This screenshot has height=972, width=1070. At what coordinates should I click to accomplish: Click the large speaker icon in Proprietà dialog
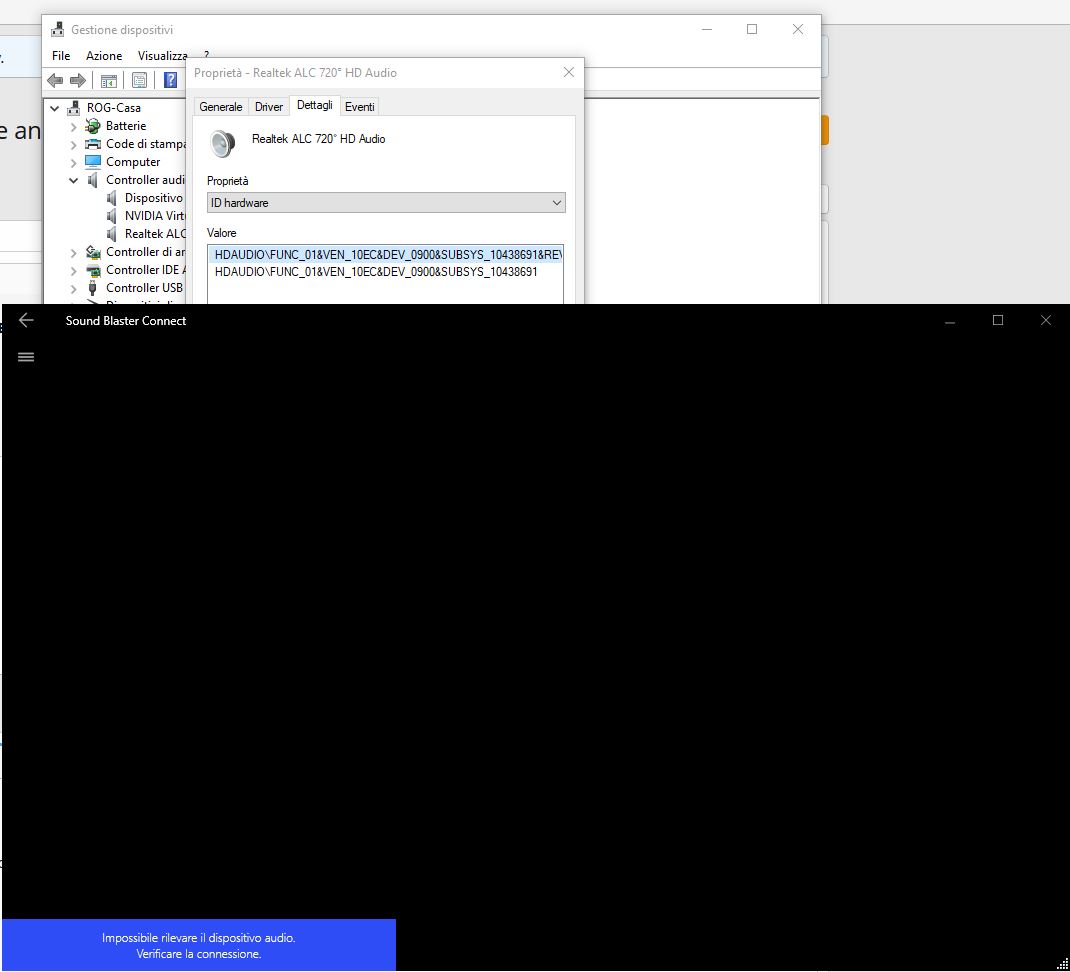coord(222,143)
